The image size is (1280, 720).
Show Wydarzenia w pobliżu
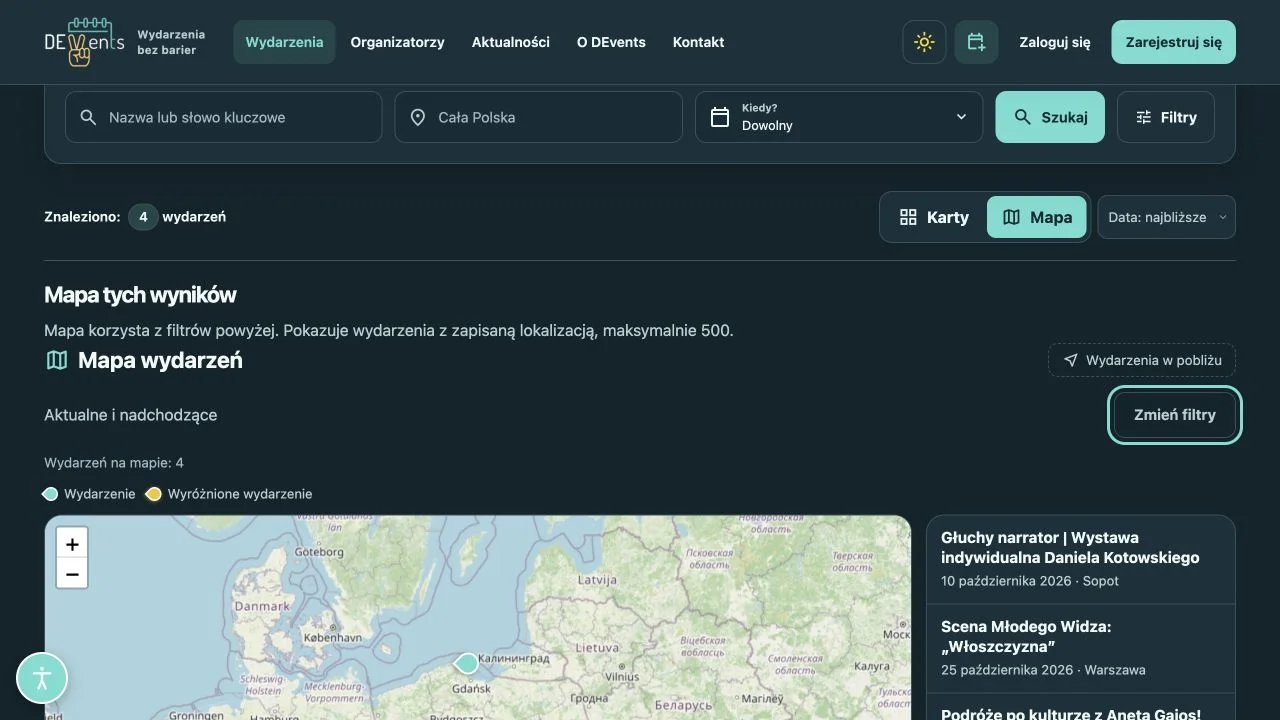[1142, 360]
